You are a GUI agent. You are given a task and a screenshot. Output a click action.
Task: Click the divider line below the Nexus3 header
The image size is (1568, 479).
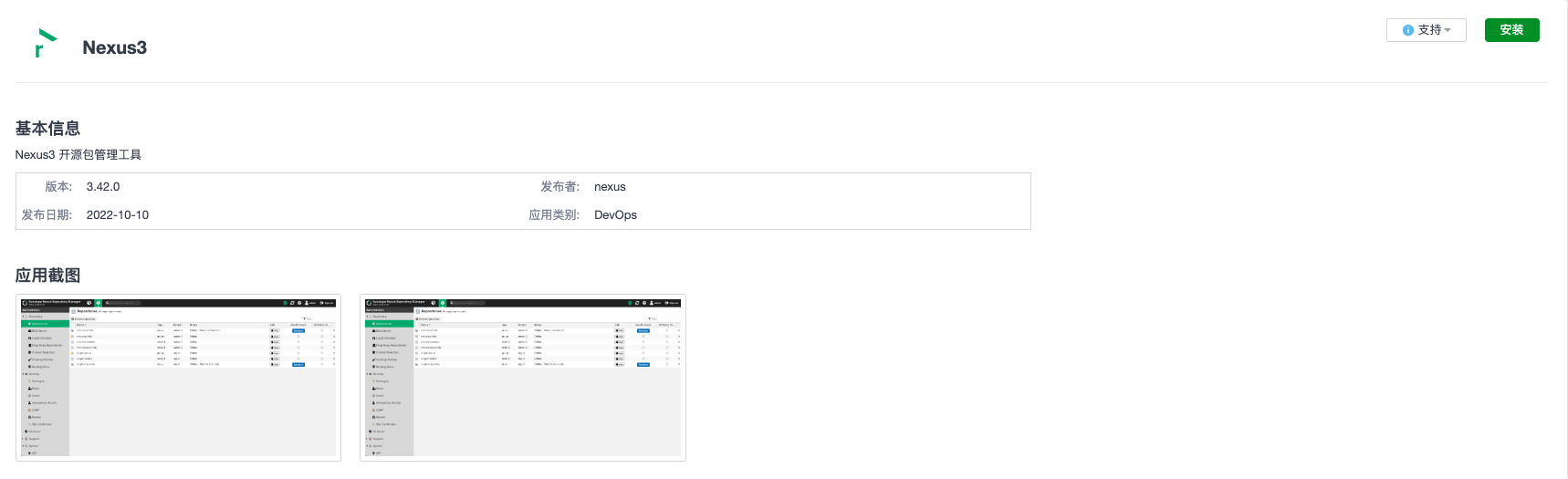pos(781,83)
